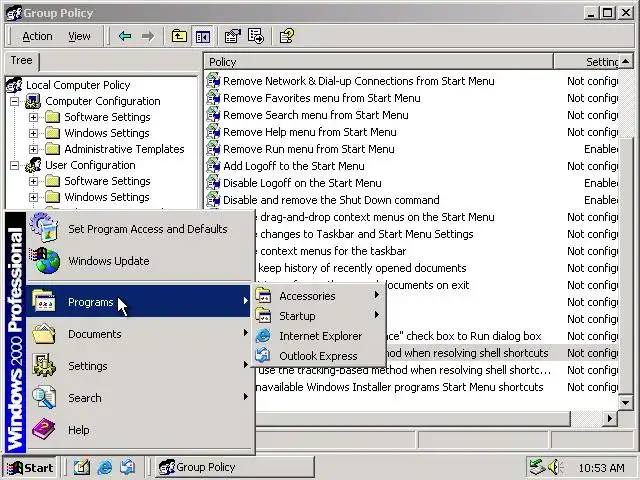Viewport: 640px width, 480px height.
Task: Click the Export List toolbar icon
Action: [256, 36]
